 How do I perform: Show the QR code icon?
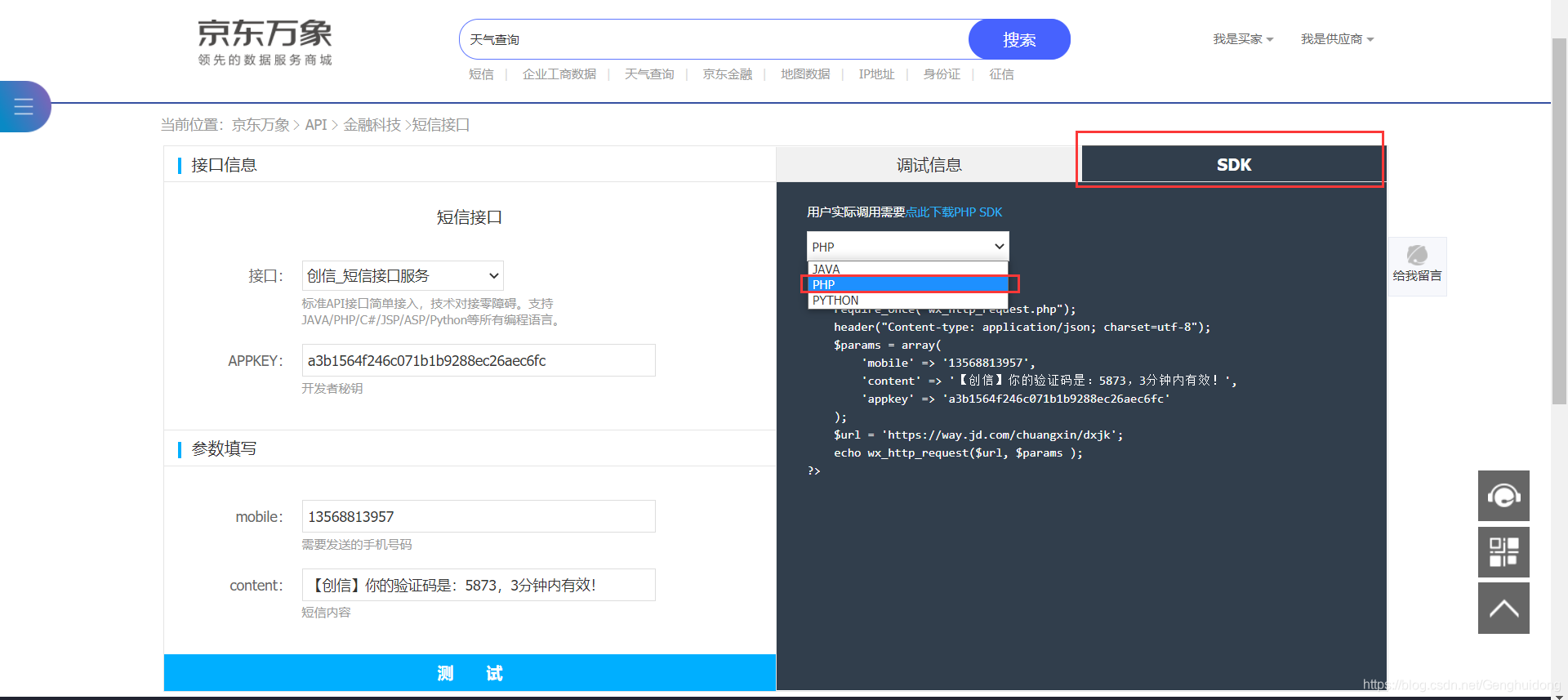[1503, 552]
